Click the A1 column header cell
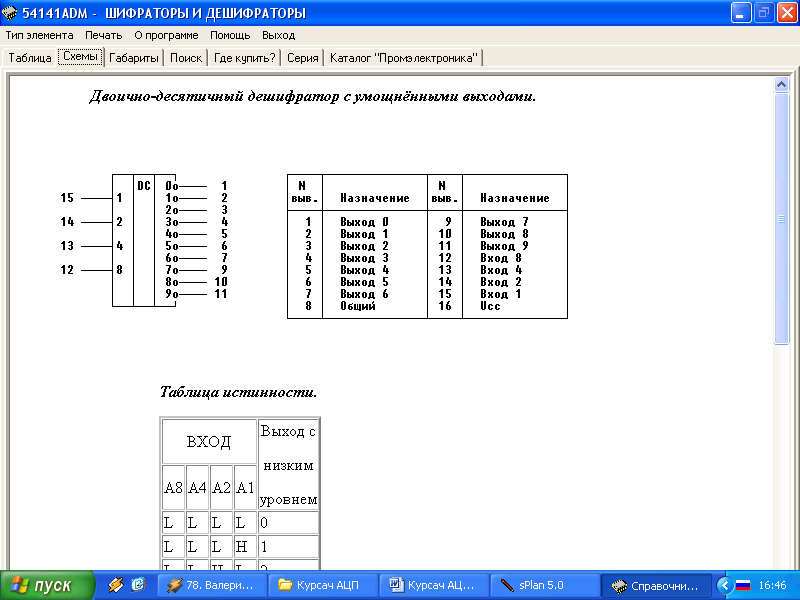Viewport: 800px width, 600px height. 245,487
